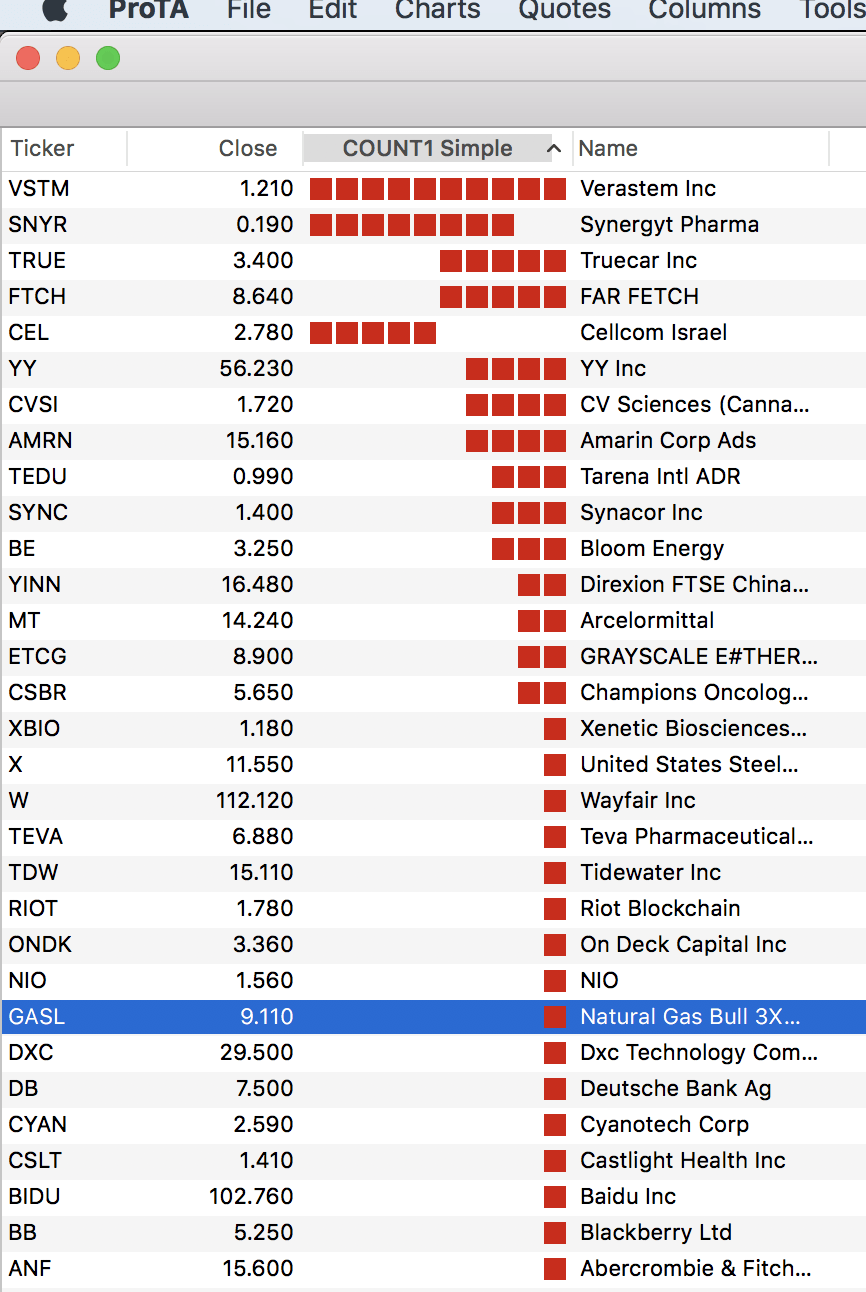Toggle sort direction arrow on COUNT1 Simple
The width and height of the screenshot is (866, 1292).
pyautogui.click(x=554, y=149)
